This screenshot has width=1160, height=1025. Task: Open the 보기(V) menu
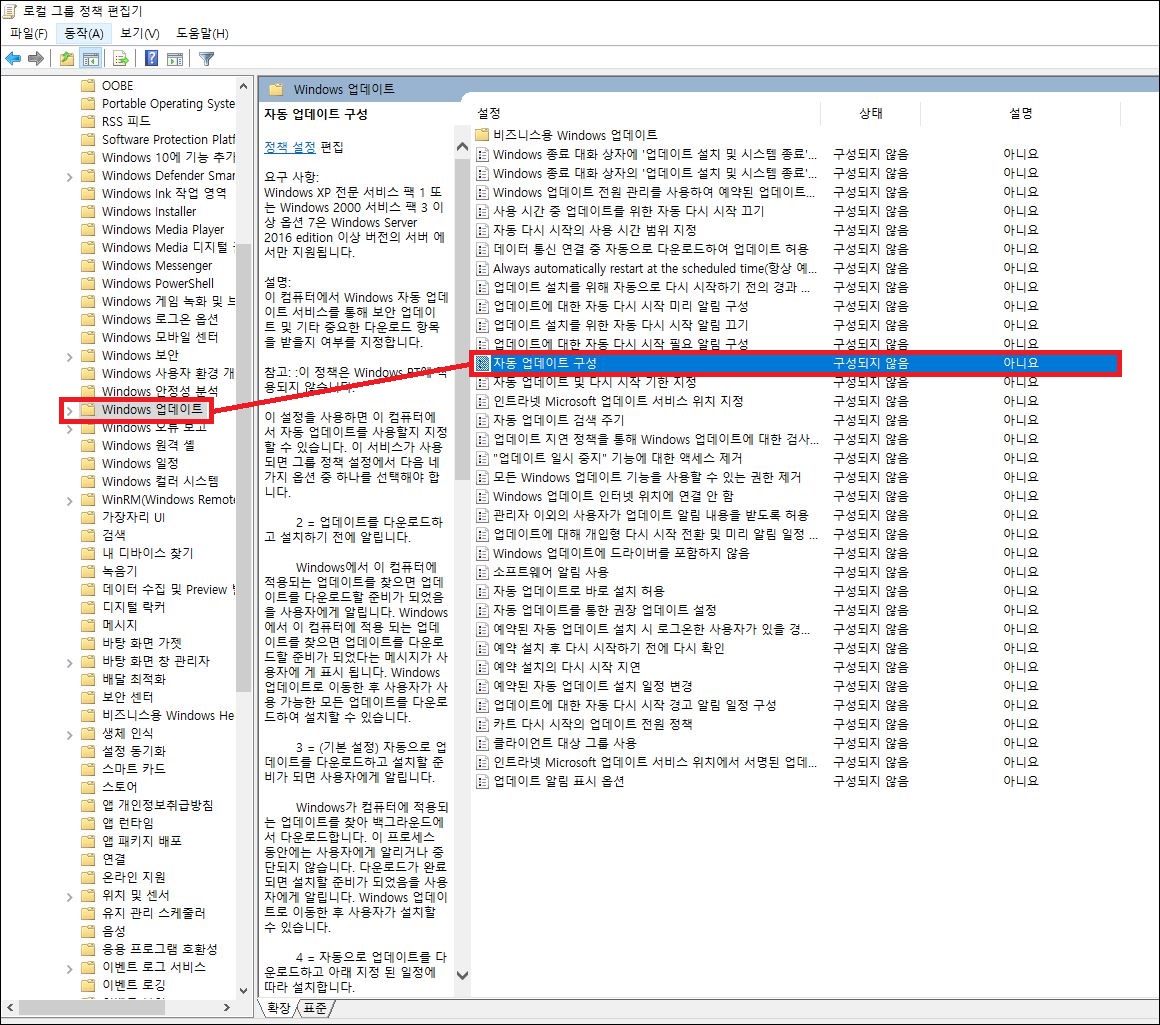click(x=140, y=33)
